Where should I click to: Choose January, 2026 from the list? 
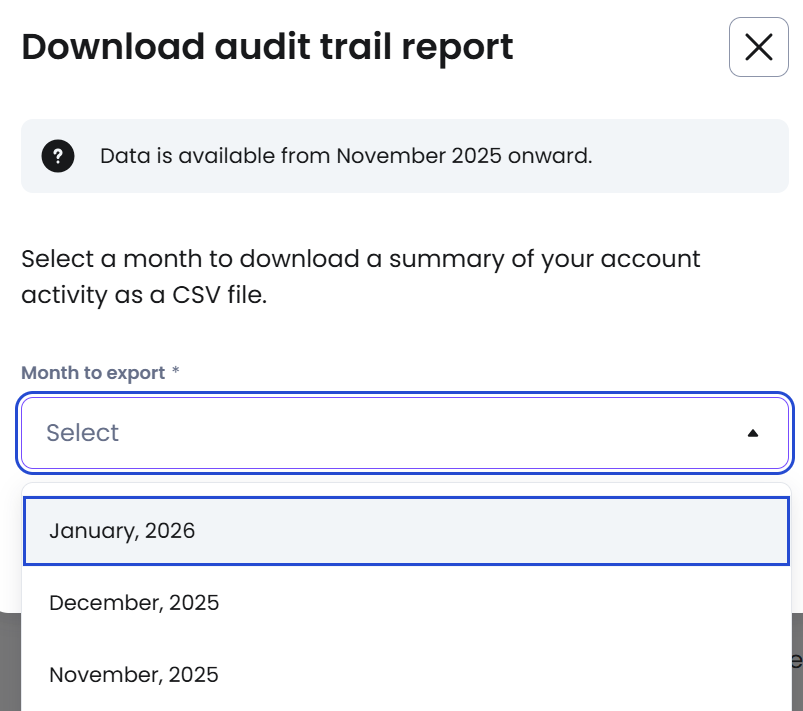[122, 530]
